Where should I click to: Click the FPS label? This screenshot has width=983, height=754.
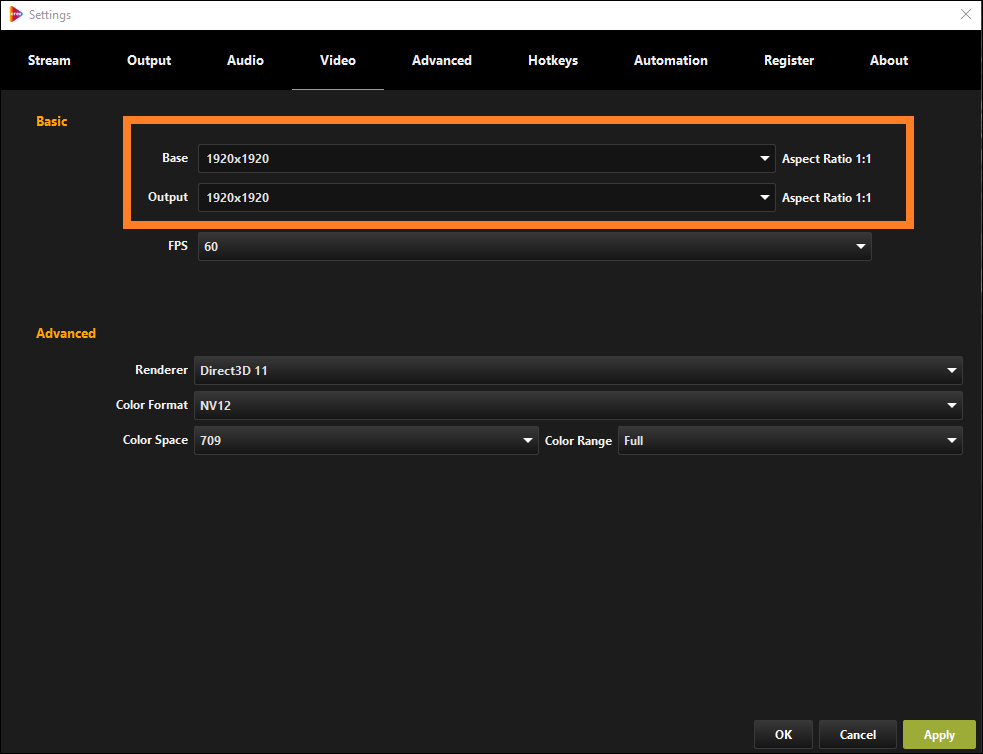point(177,246)
